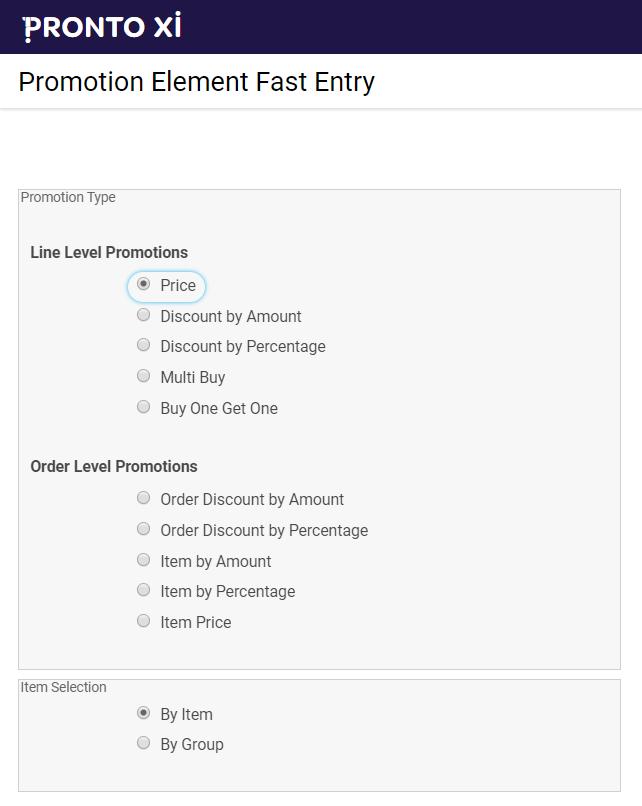Click the Order Level Promotions heading

(x=114, y=466)
